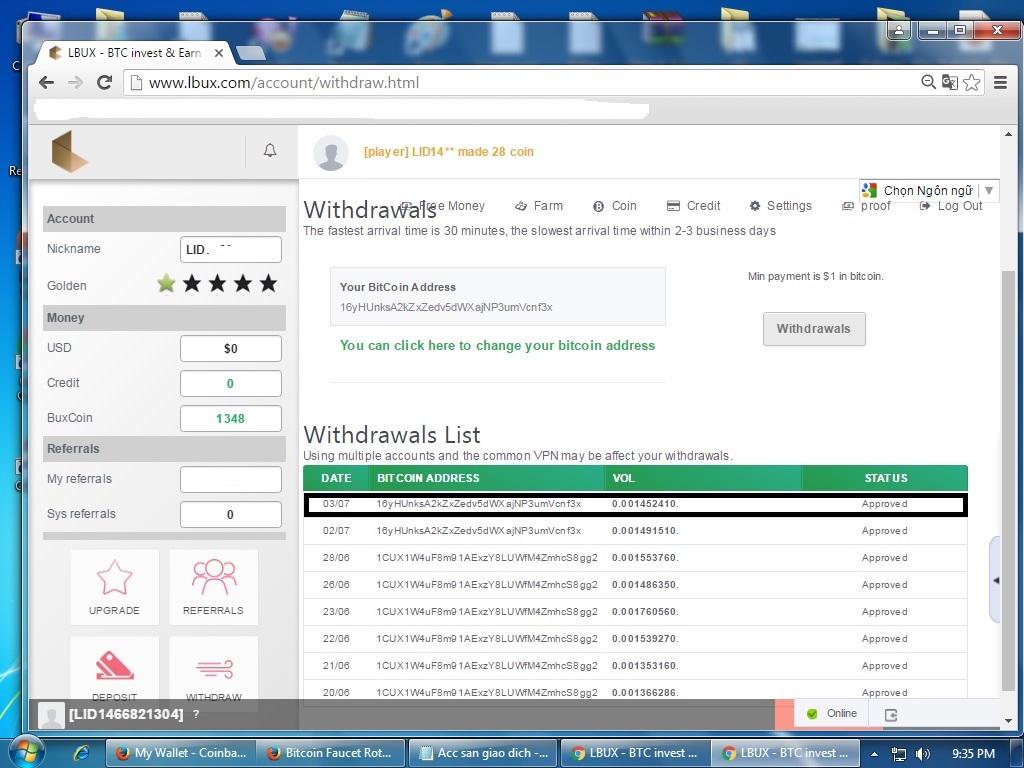Reload the page with the refresh icon
The image size is (1024, 768).
coord(104,82)
